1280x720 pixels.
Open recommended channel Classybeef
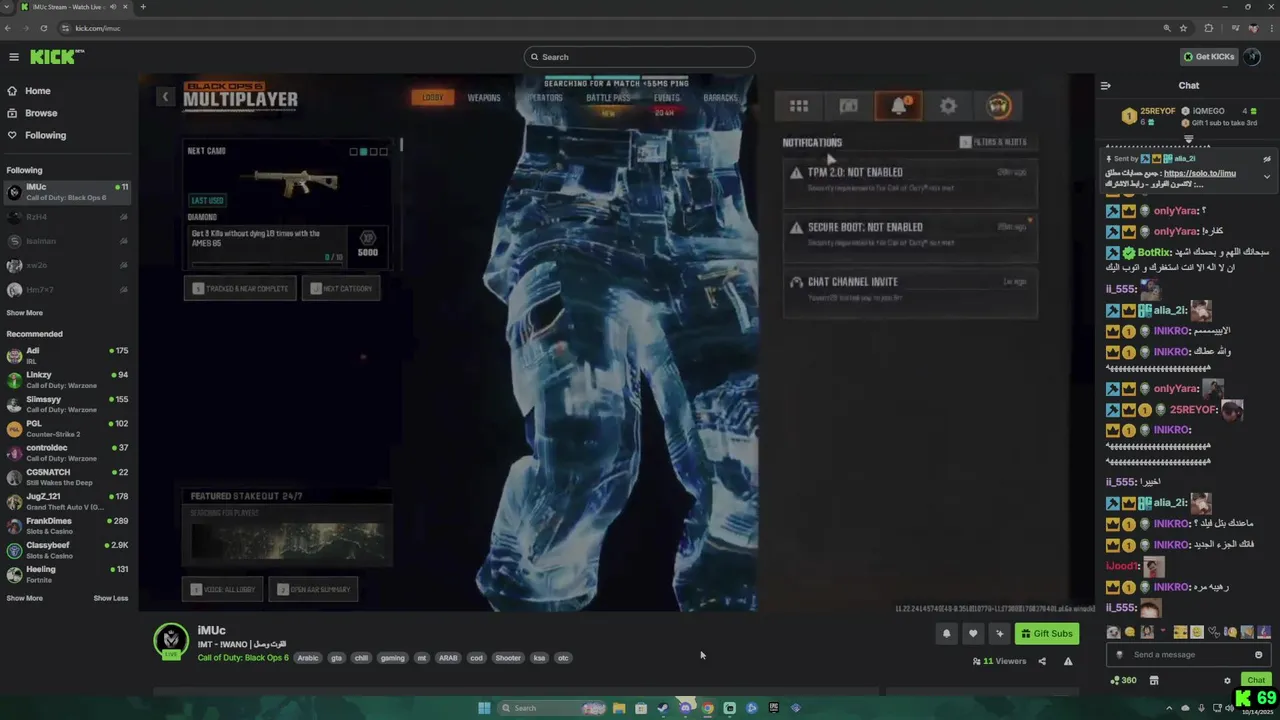point(67,550)
